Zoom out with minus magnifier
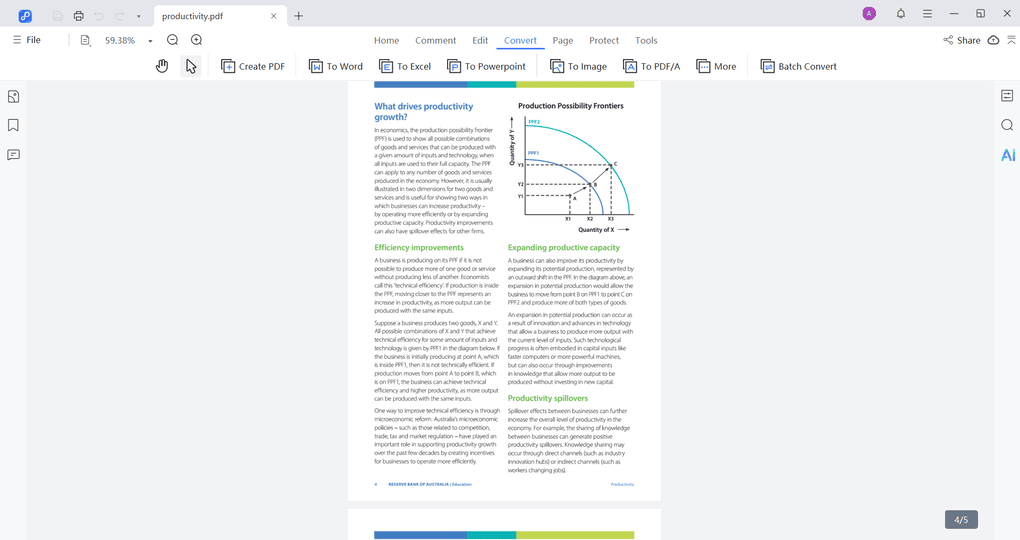 172,40
